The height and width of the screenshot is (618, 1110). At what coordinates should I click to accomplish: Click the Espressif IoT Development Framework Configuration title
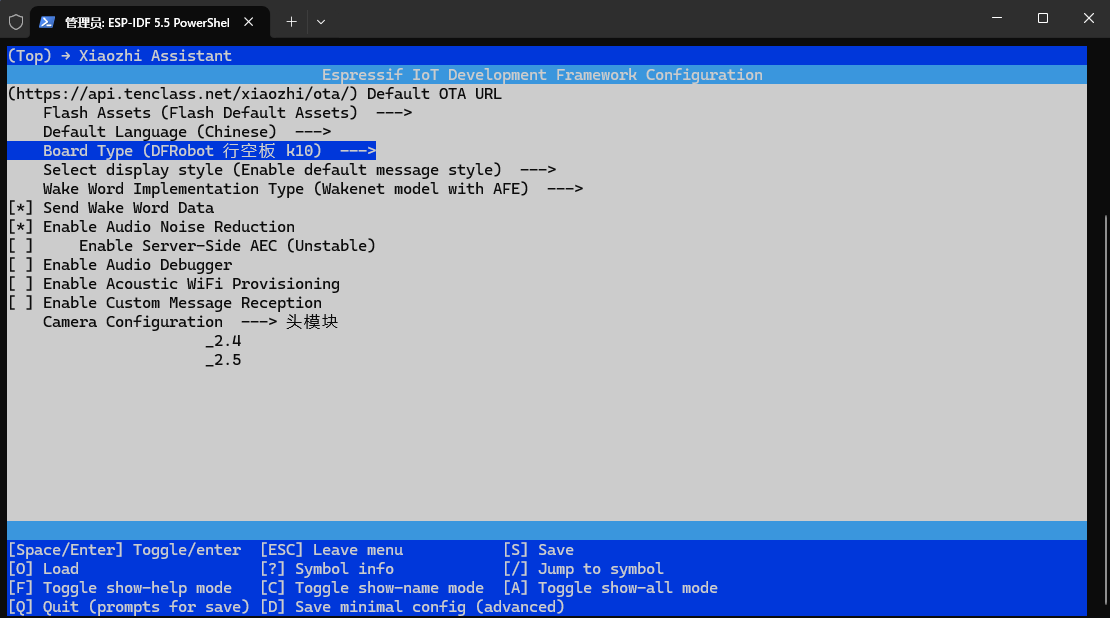(x=542, y=75)
